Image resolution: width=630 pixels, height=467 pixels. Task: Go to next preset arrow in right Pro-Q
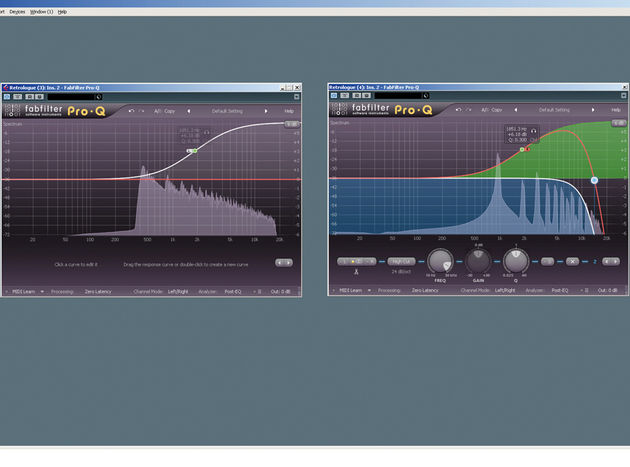(x=593, y=110)
